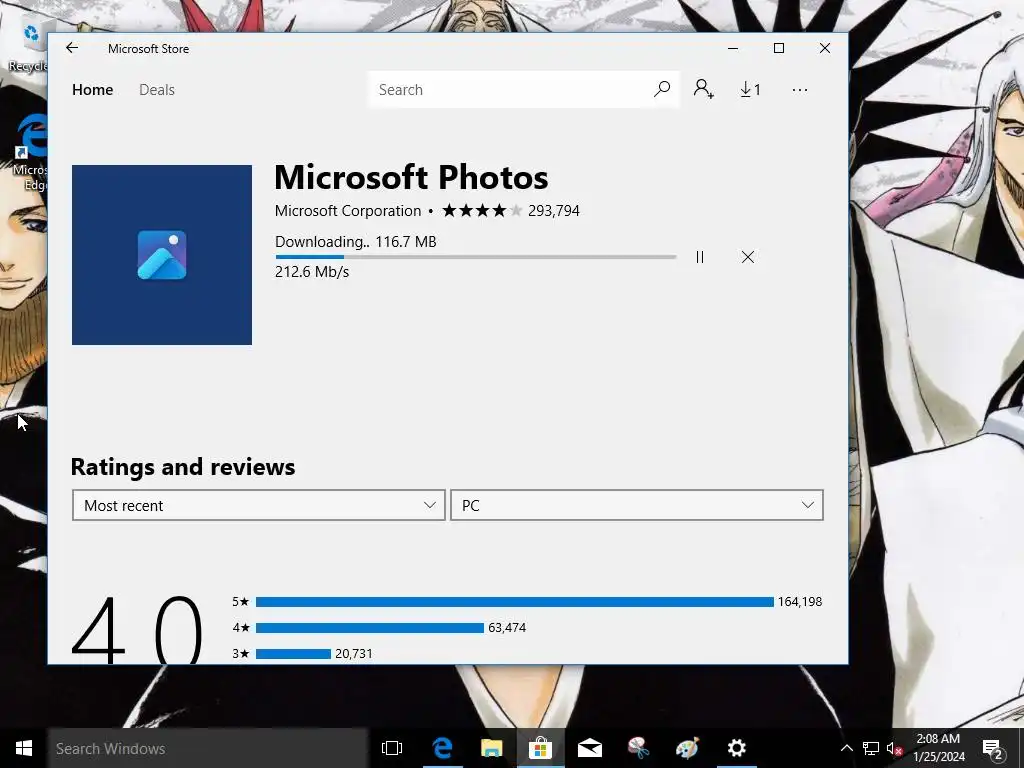Show hidden system tray icons

pyautogui.click(x=846, y=748)
